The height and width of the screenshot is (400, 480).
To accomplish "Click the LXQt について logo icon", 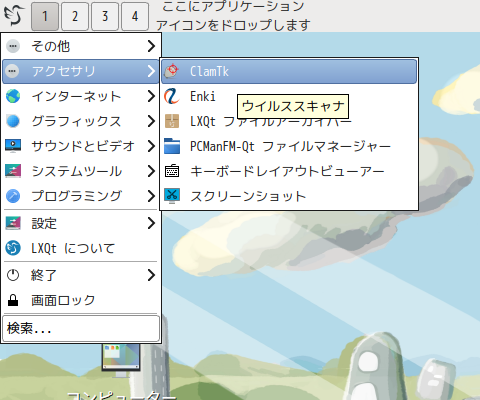I will (x=13, y=248).
